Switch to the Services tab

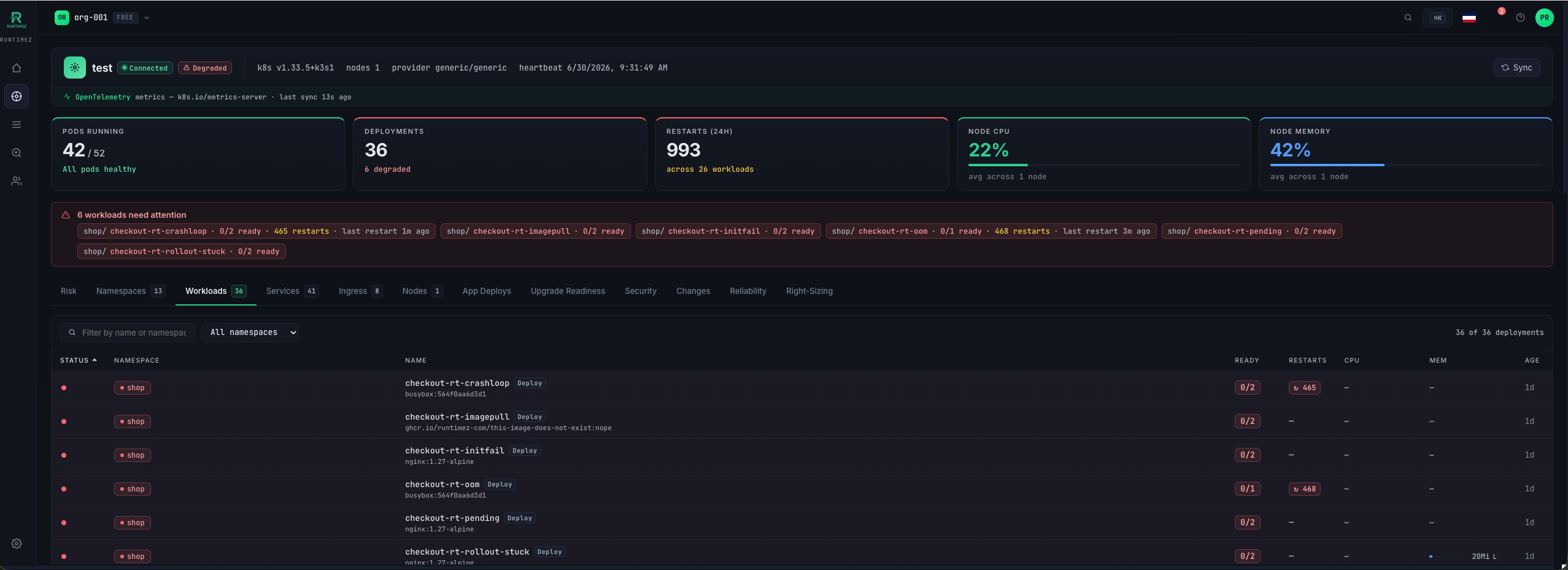tap(292, 291)
